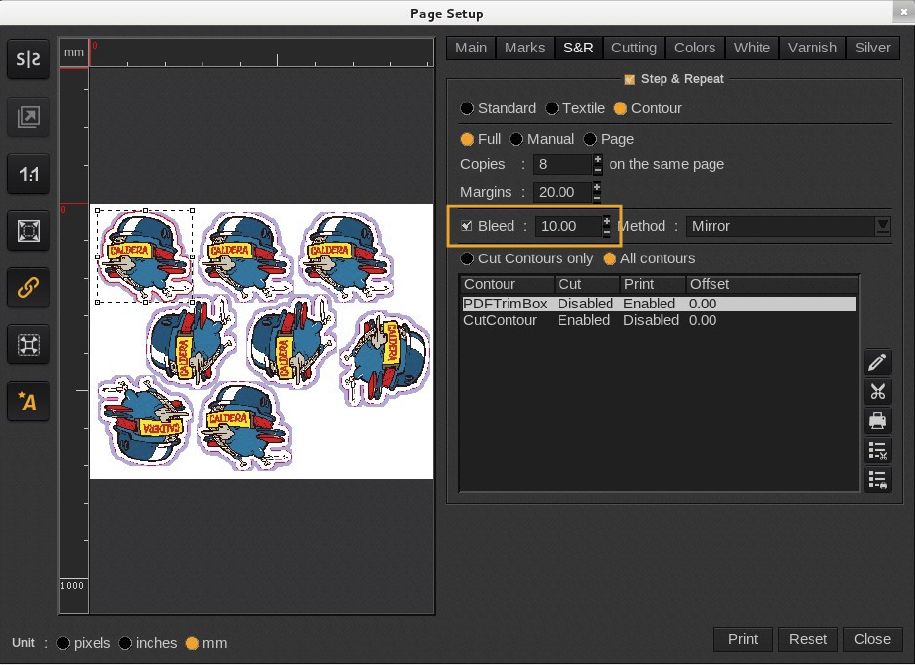This screenshot has height=665, width=915.
Task: Click the Copies input field
Action: click(563, 164)
